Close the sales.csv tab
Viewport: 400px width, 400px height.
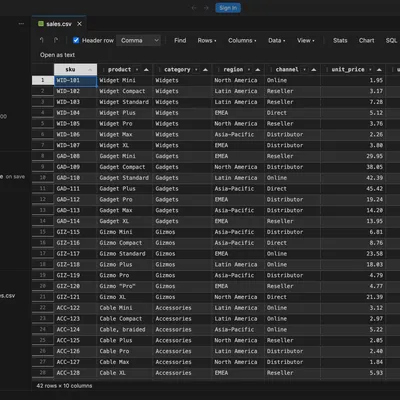[79, 24]
